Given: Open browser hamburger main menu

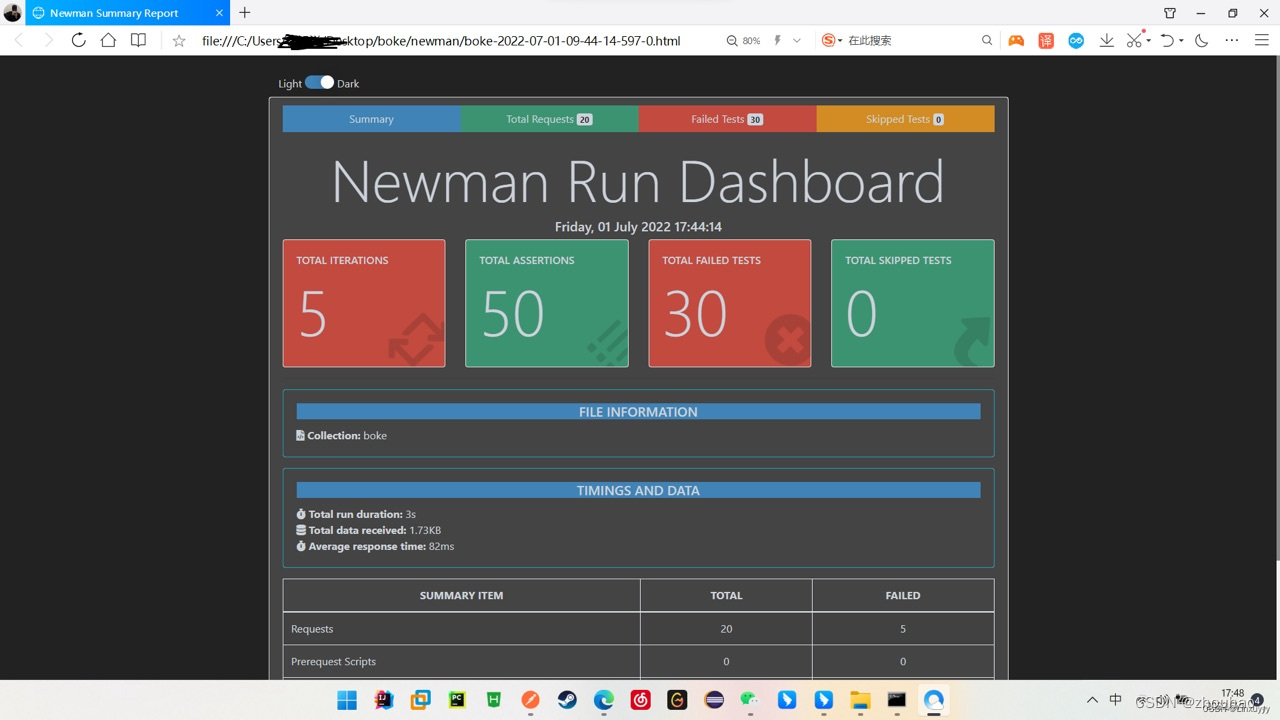Looking at the screenshot, I should (x=1261, y=41).
